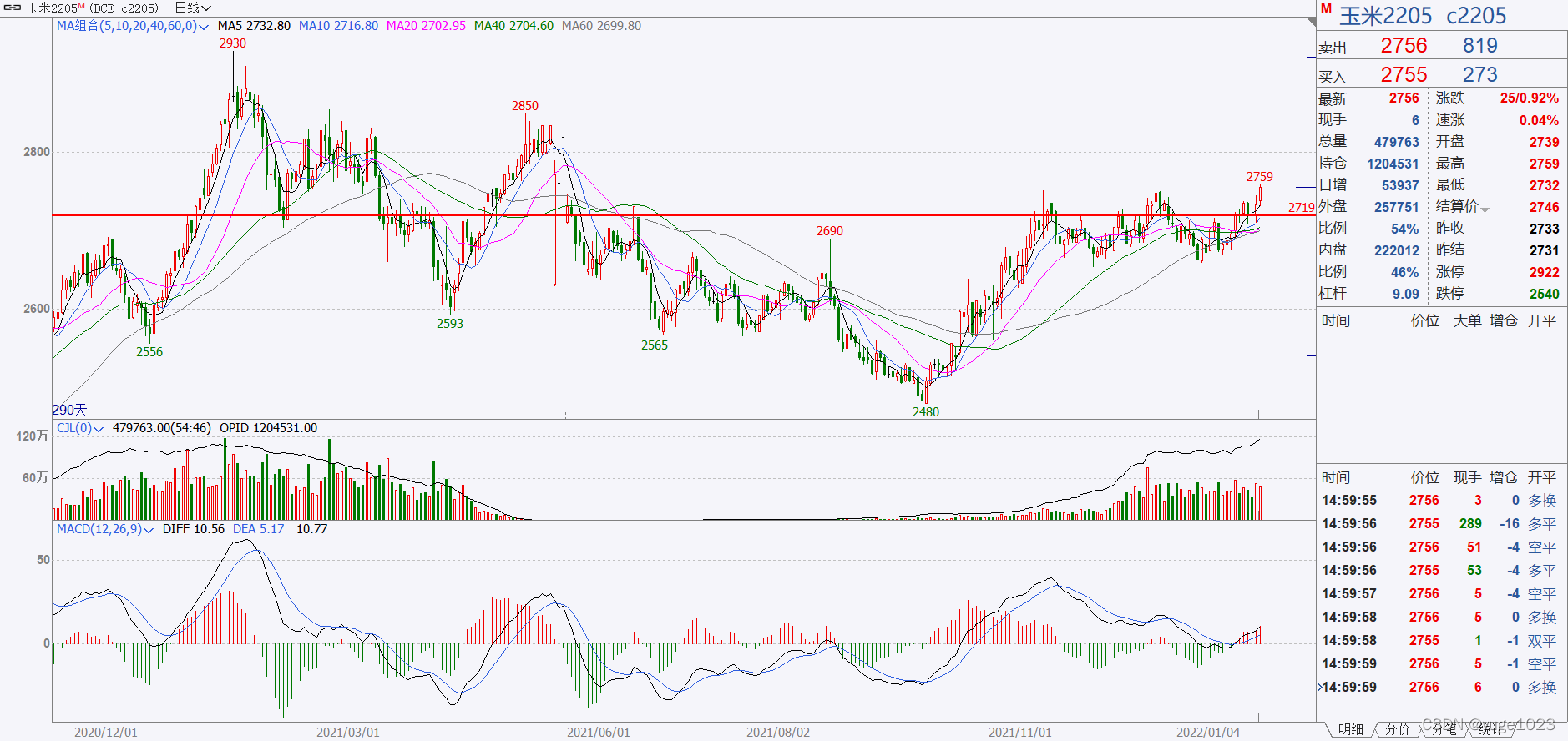Click the 2022/01/04 date axis label
The image size is (1568, 741).
pos(1207,733)
